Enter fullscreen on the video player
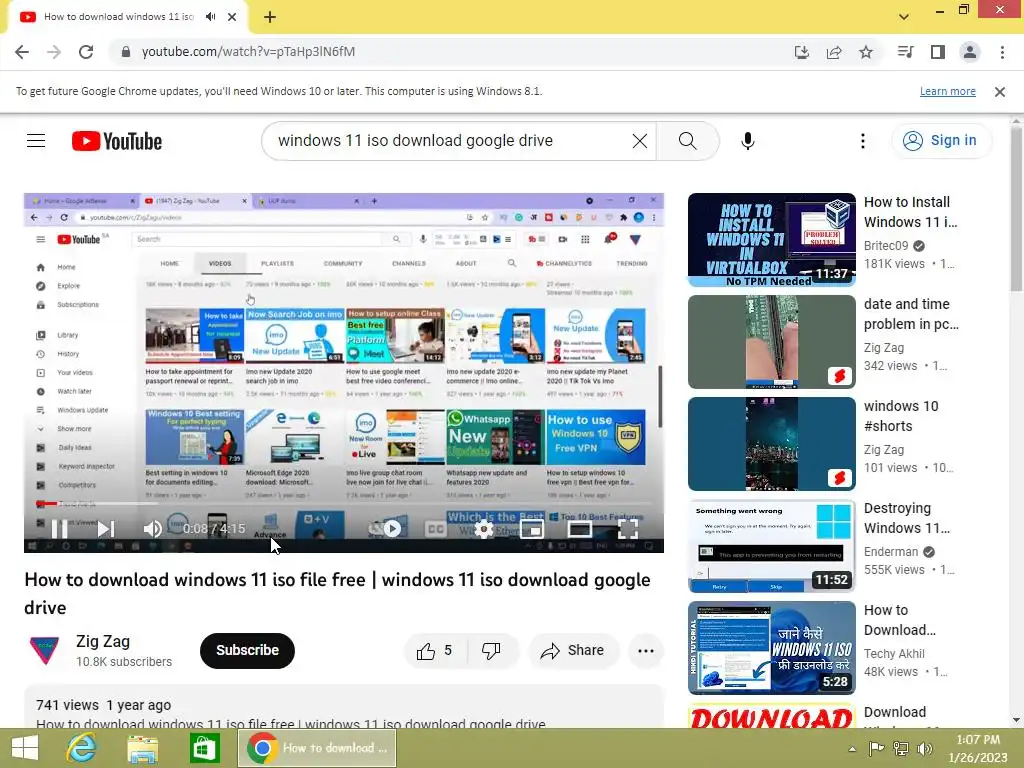The height and width of the screenshot is (768, 1024). tap(628, 528)
